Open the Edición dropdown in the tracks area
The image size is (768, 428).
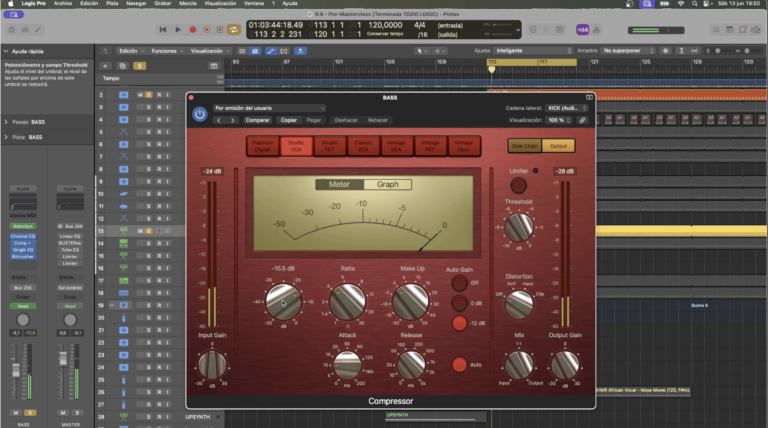[131, 51]
